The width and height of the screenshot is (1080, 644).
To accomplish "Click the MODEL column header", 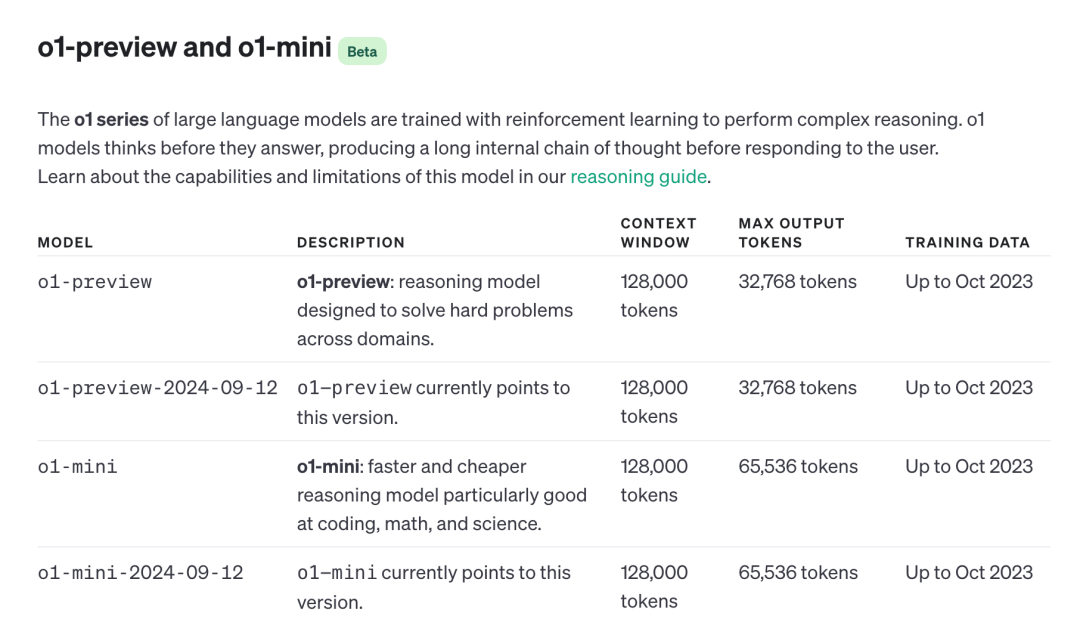I will click(65, 242).
